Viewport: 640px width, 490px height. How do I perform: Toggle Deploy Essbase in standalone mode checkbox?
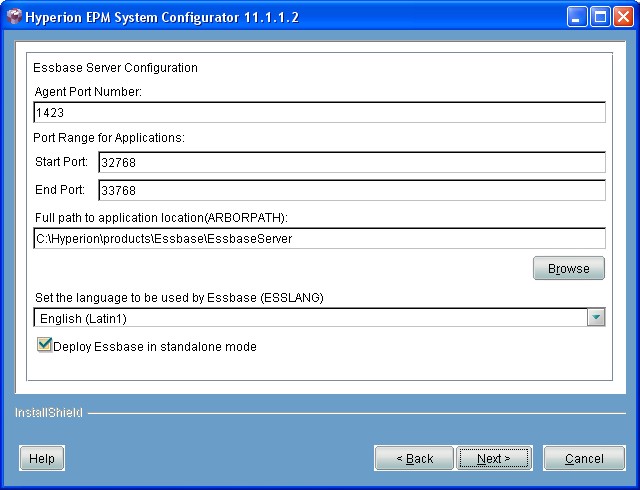(x=44, y=345)
